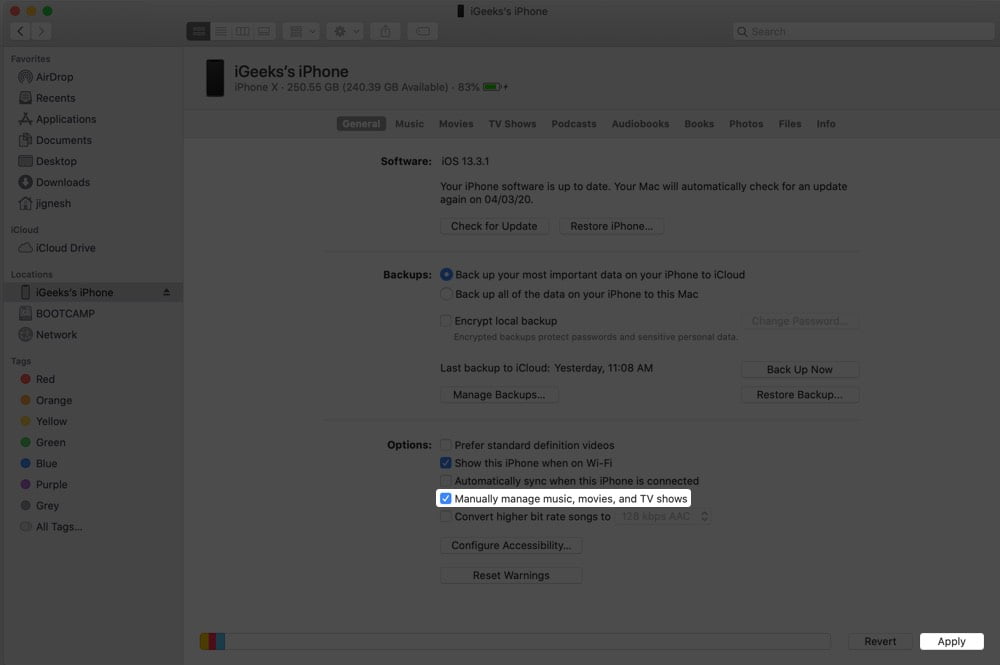The width and height of the screenshot is (1000, 665).
Task: Eject iGeeks's iPhone from the sidebar
Action: click(166, 292)
